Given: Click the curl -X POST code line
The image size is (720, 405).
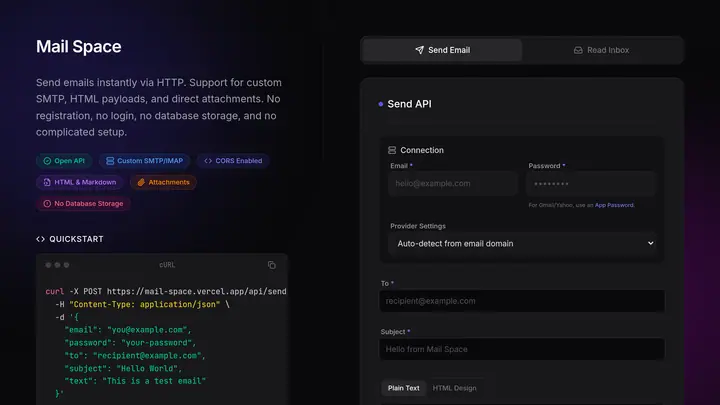Looking at the screenshot, I should [166, 292].
